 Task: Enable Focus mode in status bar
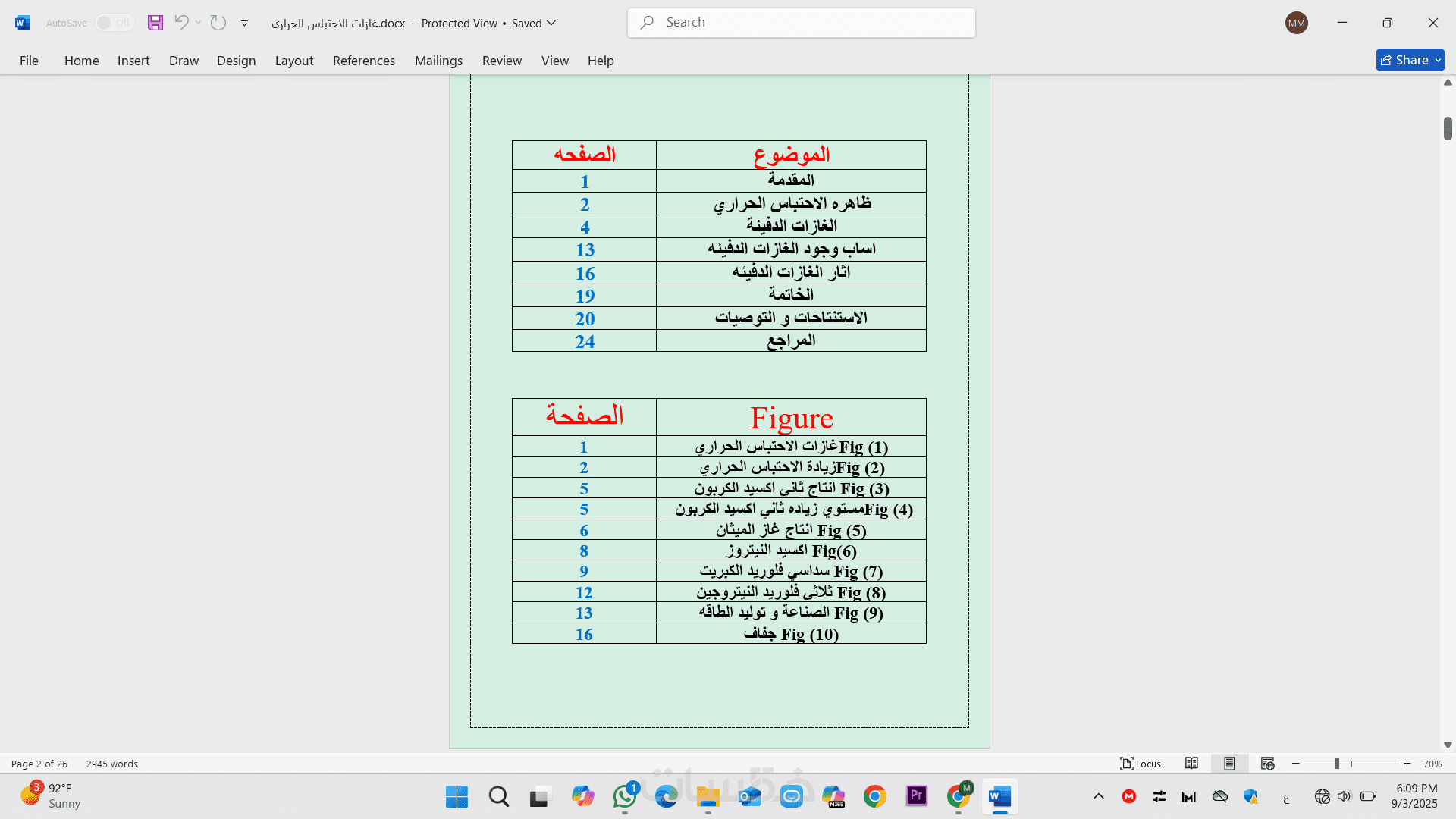[1141, 764]
